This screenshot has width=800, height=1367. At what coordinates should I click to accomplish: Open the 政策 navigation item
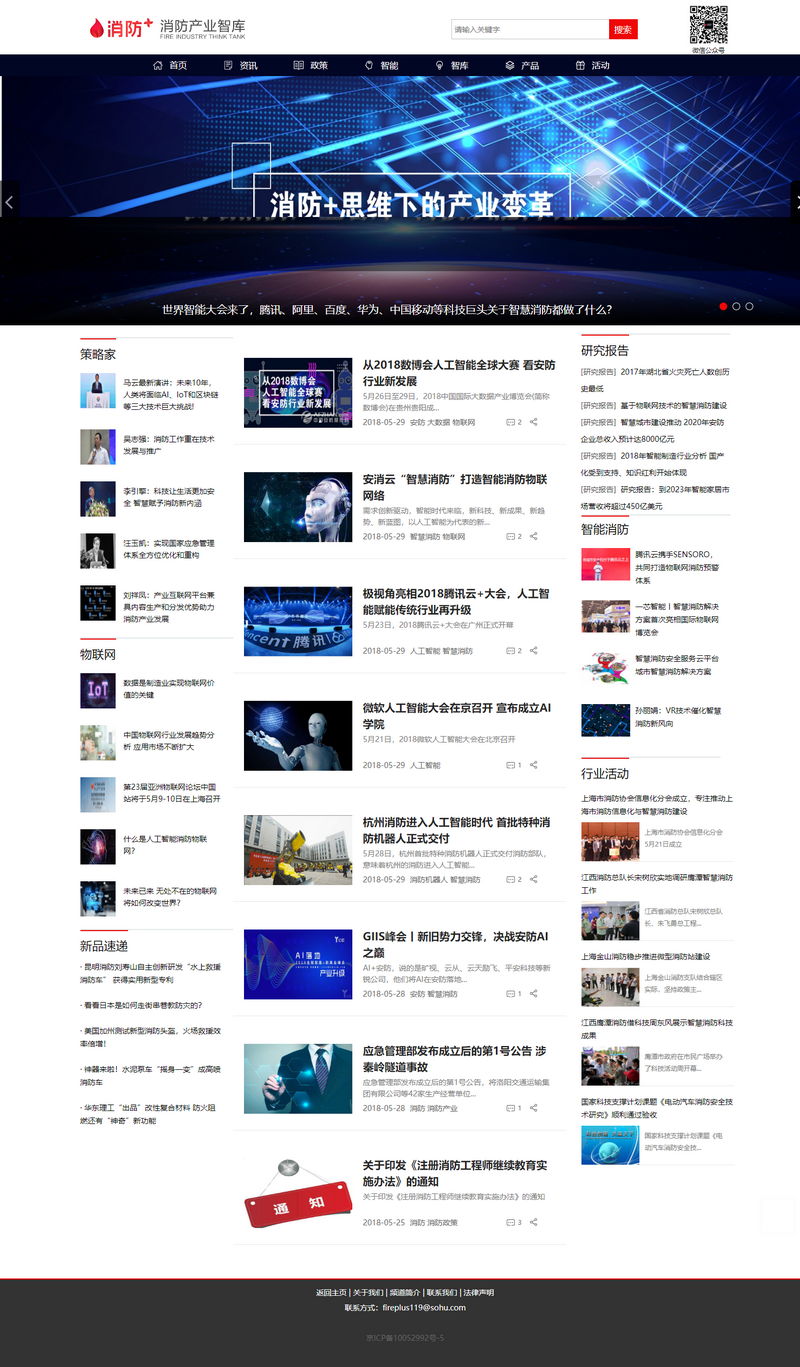[311, 66]
